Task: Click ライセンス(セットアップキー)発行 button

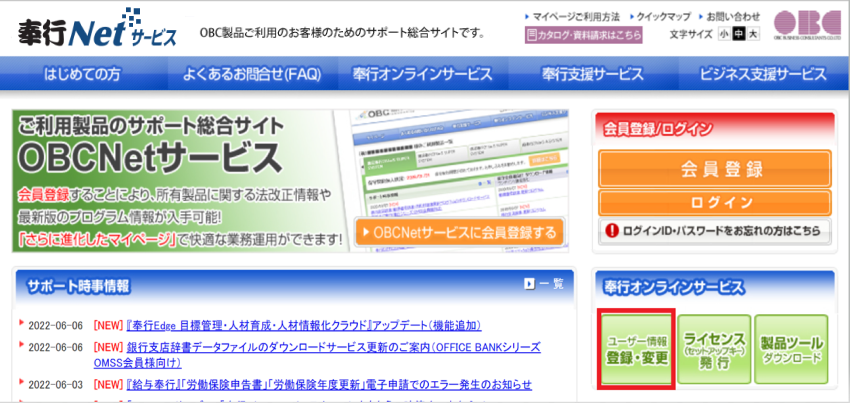Action: pos(714,349)
